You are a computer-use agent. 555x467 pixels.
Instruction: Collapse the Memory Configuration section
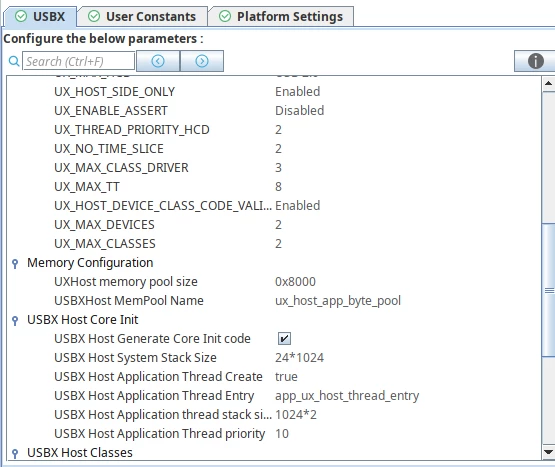(x=15, y=263)
